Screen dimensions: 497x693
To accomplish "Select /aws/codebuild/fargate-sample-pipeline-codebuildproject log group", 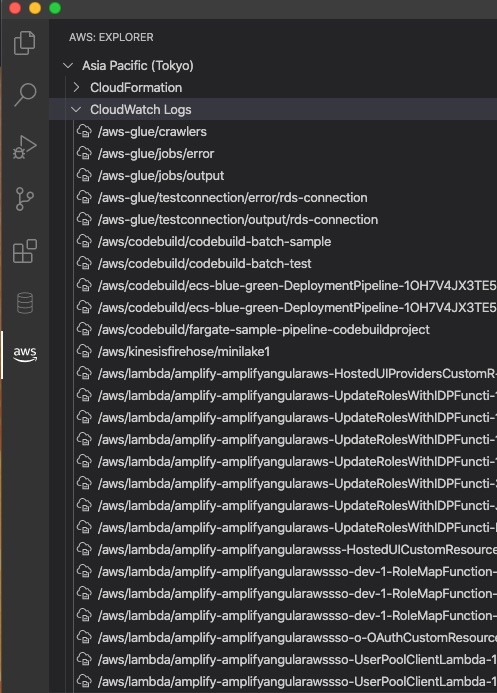I will click(264, 330).
